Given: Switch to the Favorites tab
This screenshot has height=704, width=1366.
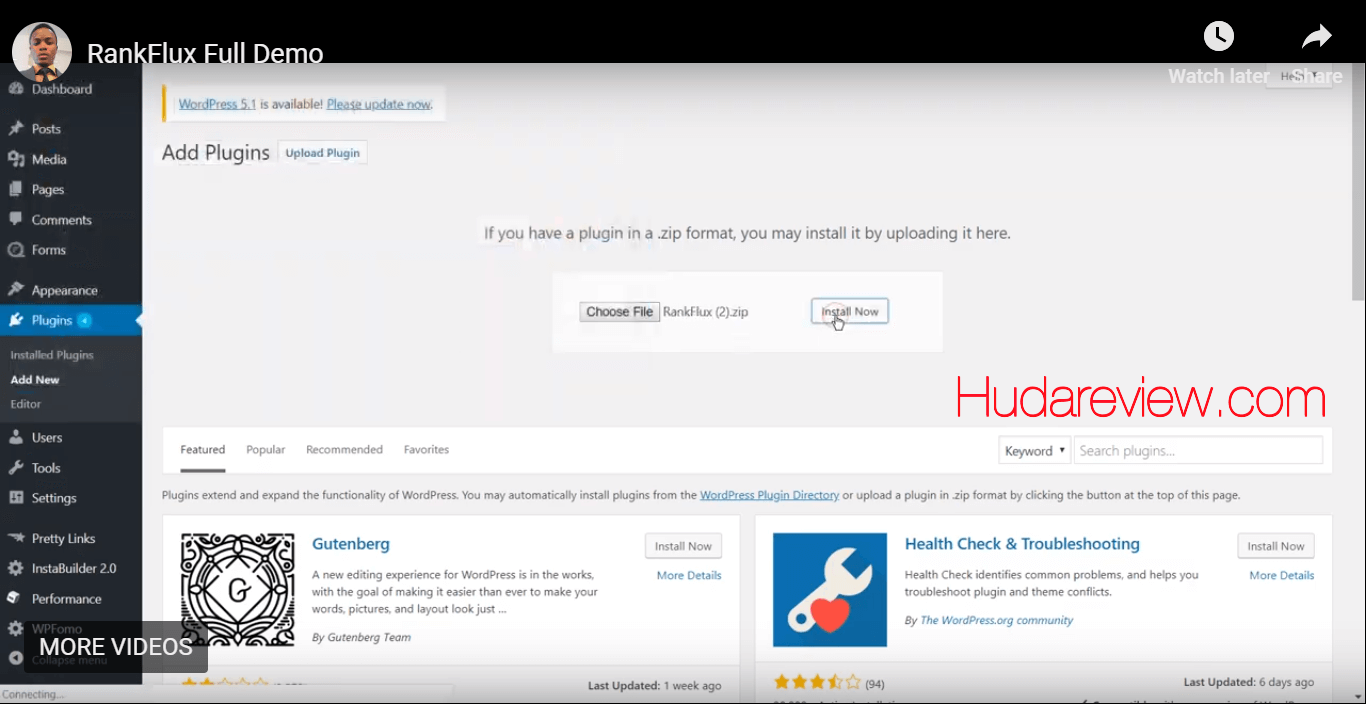Looking at the screenshot, I should [x=426, y=450].
